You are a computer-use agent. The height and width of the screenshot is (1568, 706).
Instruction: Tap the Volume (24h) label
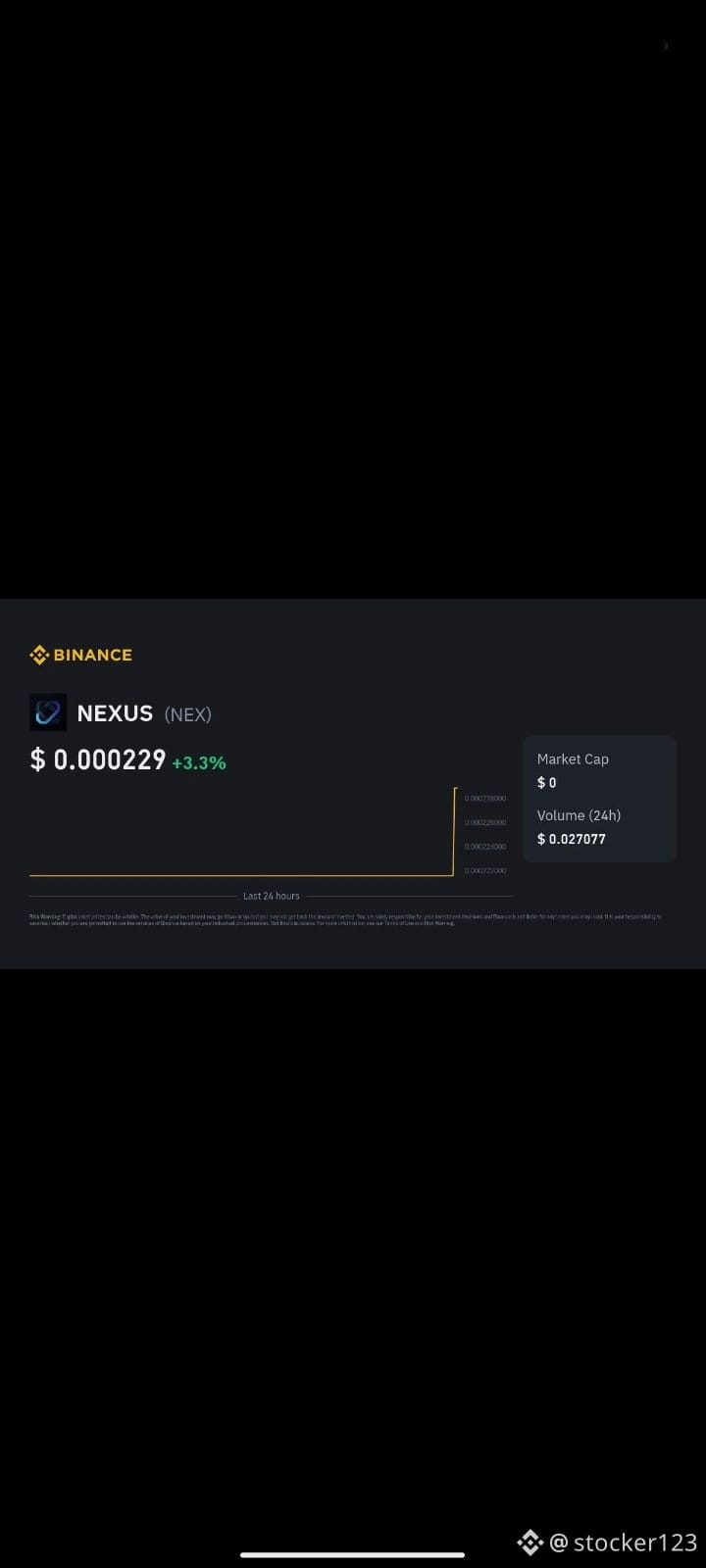coord(579,815)
